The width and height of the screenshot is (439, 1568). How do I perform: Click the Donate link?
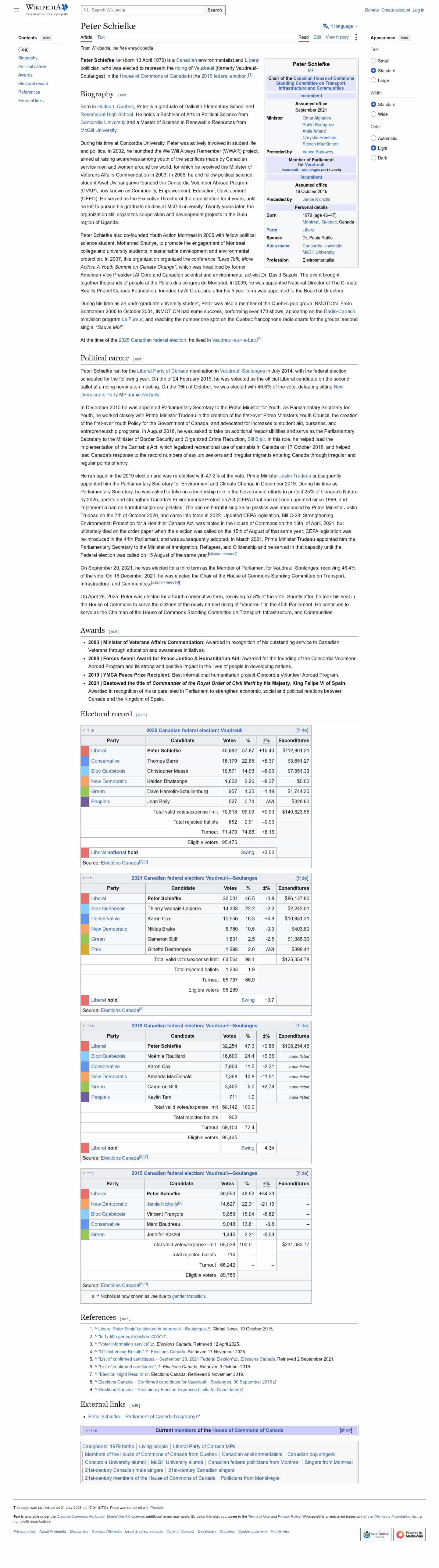pos(372,10)
